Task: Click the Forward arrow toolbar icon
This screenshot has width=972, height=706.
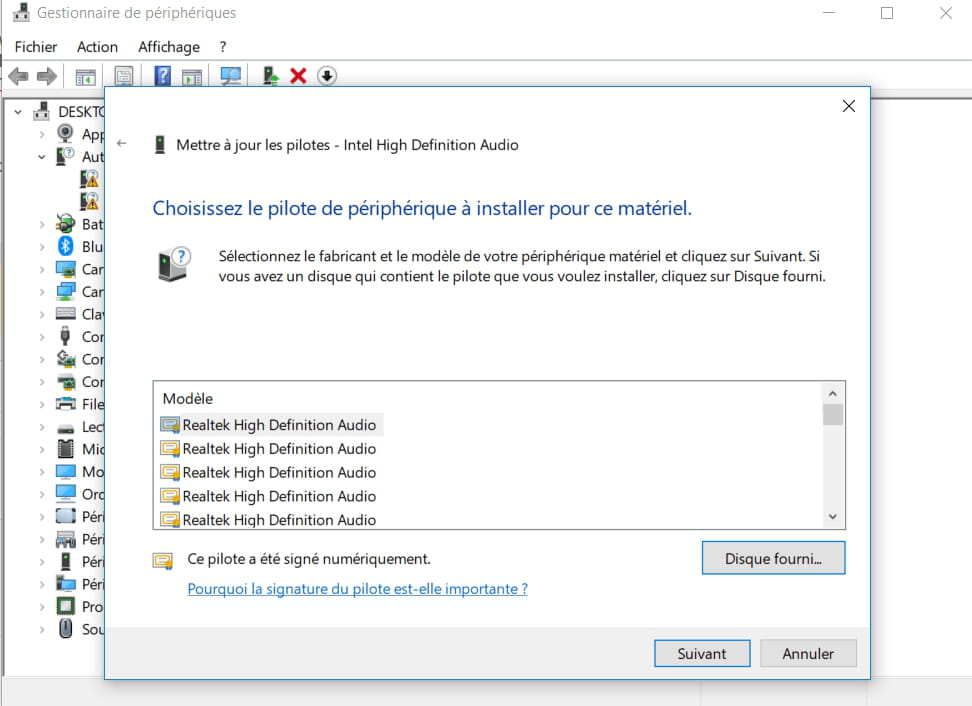Action: tap(46, 76)
